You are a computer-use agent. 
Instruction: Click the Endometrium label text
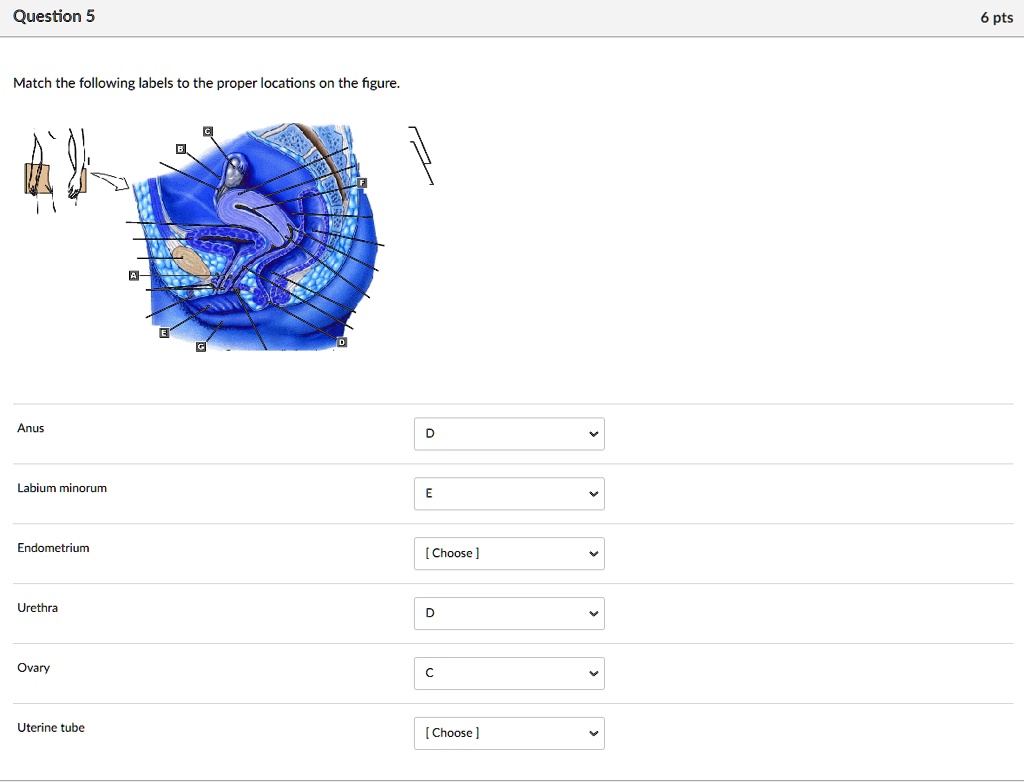53,548
